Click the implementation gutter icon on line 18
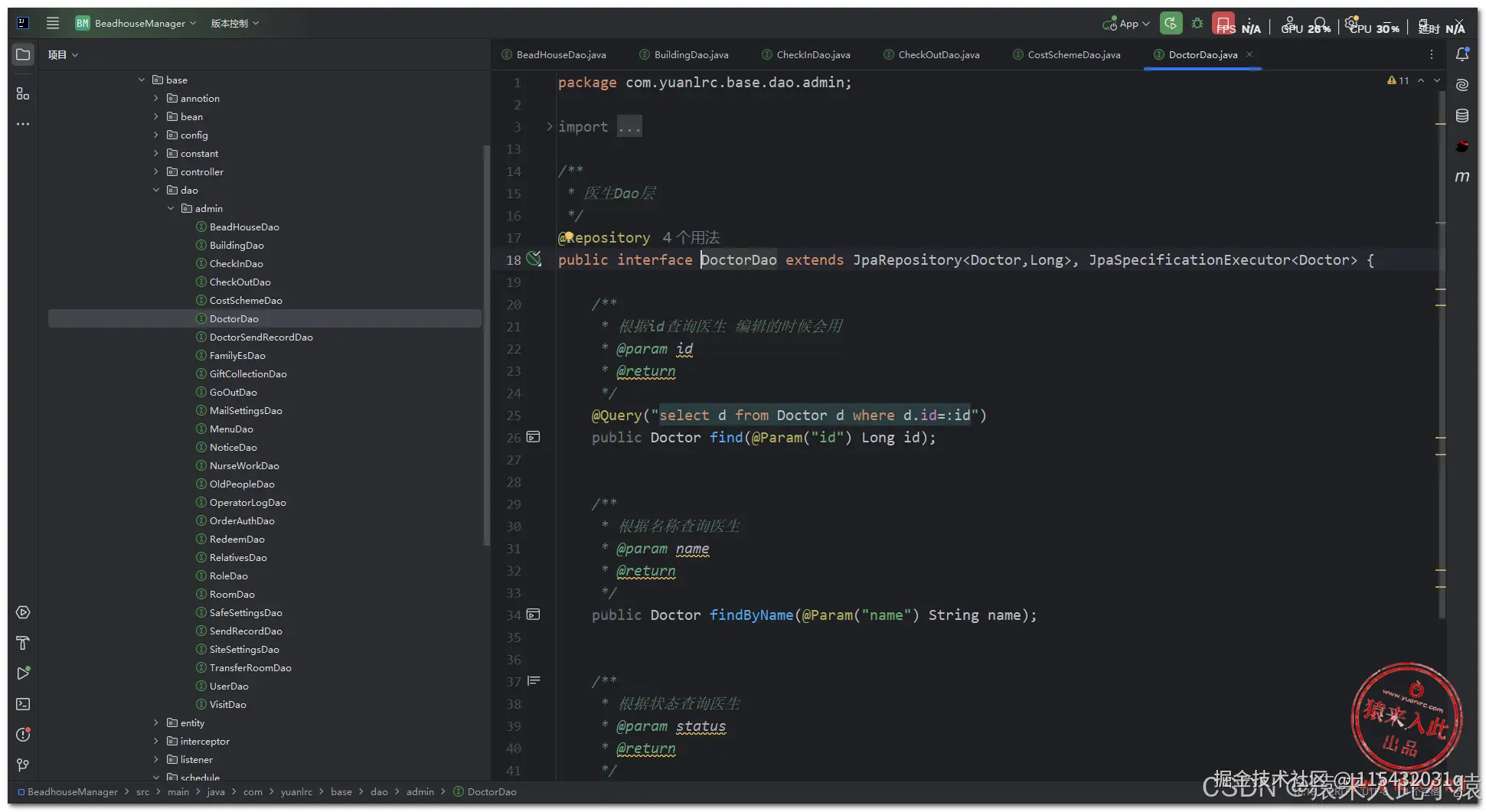This screenshot has width=1486, height=812. tap(534, 259)
